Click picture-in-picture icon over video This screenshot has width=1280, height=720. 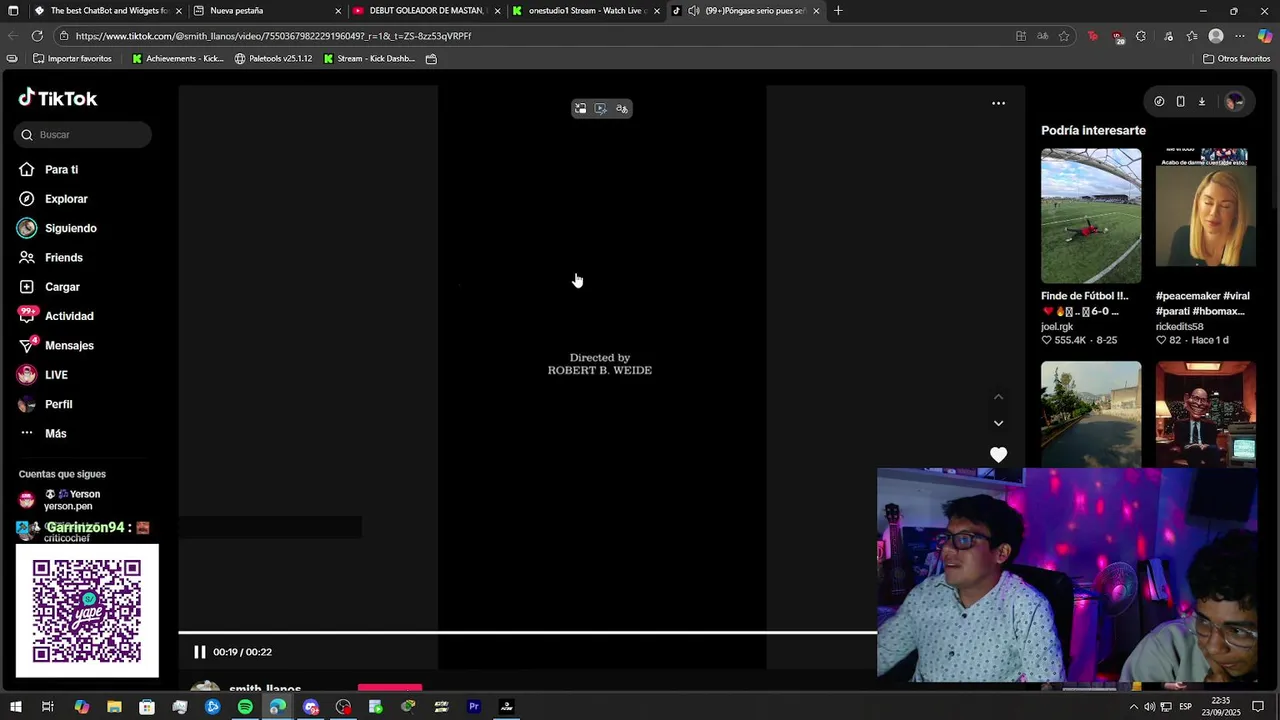point(580,108)
